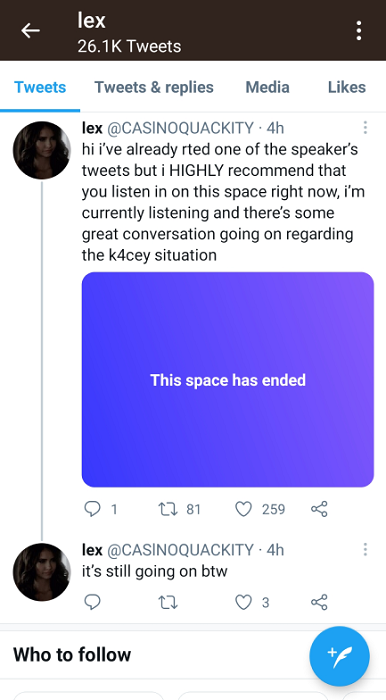The image size is (386, 700).
Task: Select the Tweets tab
Action: [40, 87]
